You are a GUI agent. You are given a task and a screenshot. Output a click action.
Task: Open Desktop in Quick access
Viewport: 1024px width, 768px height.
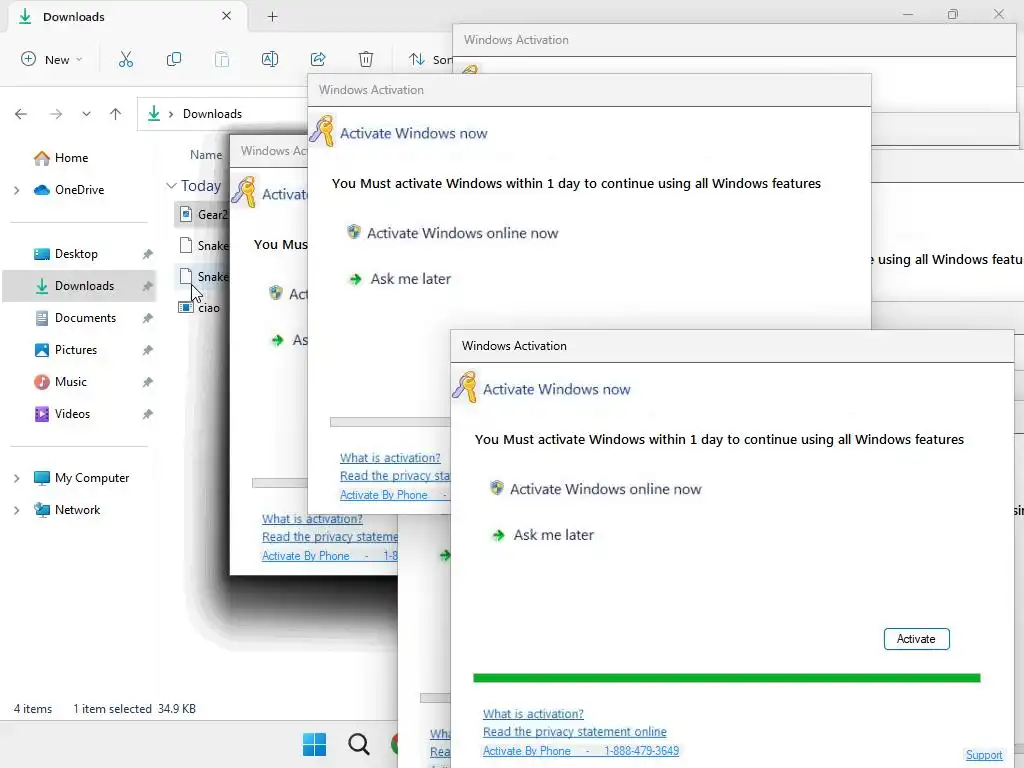click(x=76, y=253)
